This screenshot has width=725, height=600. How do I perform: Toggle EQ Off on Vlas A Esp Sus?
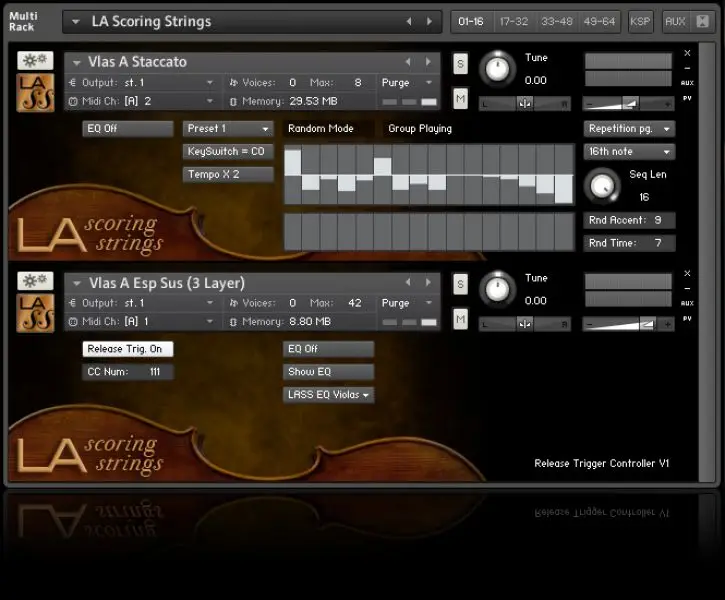328,349
